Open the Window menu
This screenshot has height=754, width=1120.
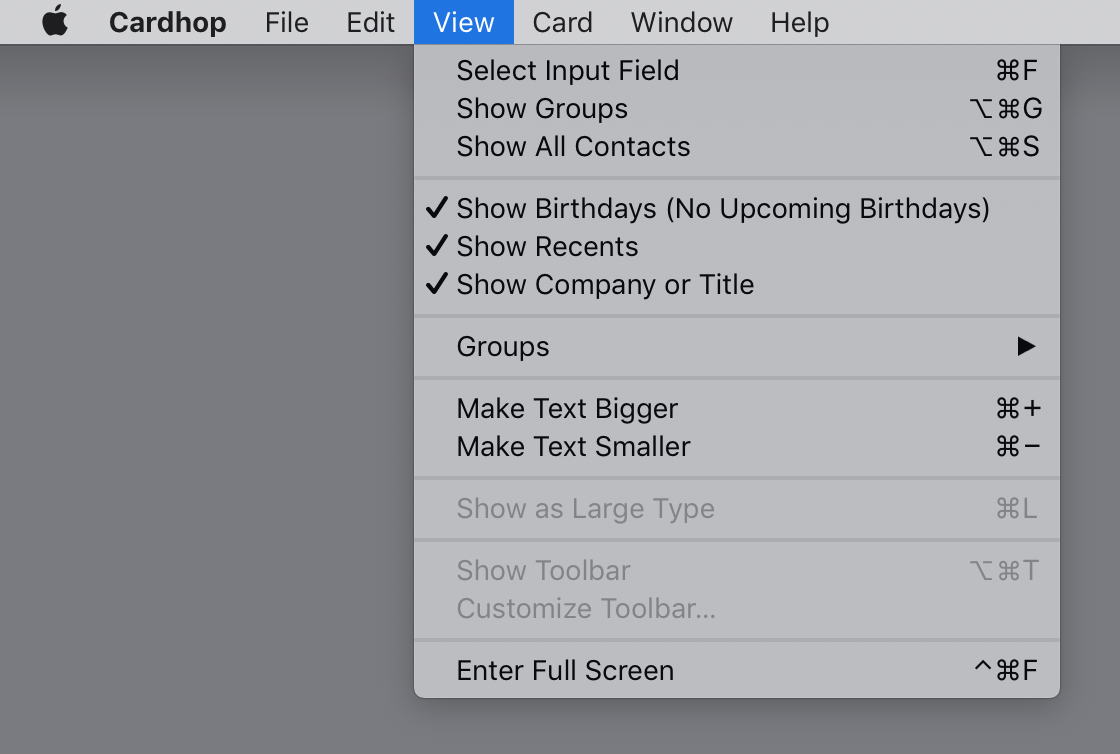(x=681, y=22)
